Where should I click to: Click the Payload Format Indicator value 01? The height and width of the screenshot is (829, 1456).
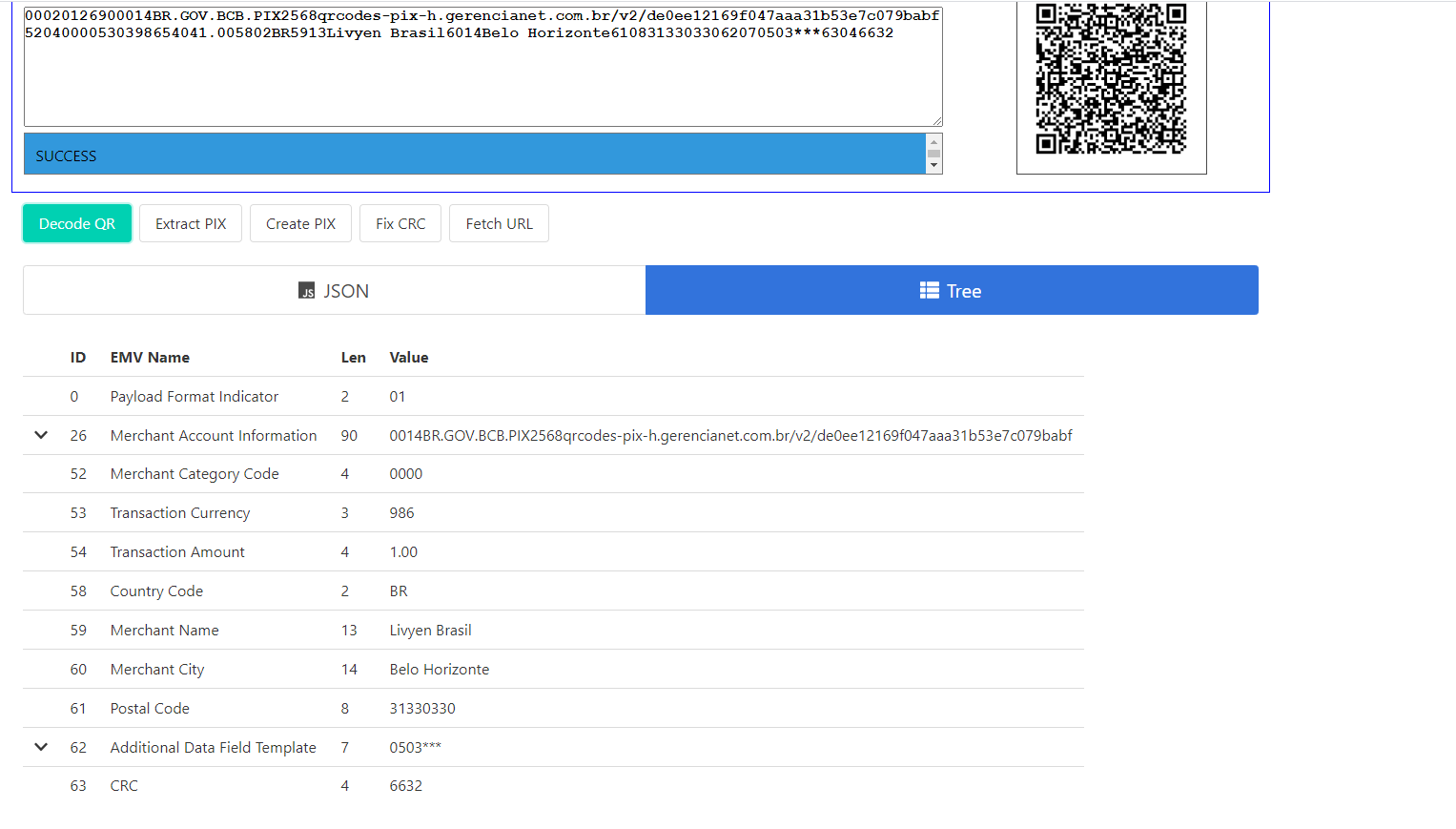pos(397,396)
